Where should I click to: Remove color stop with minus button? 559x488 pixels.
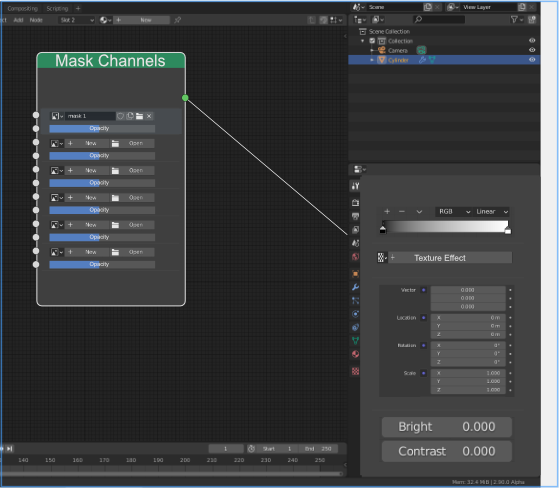coord(402,211)
